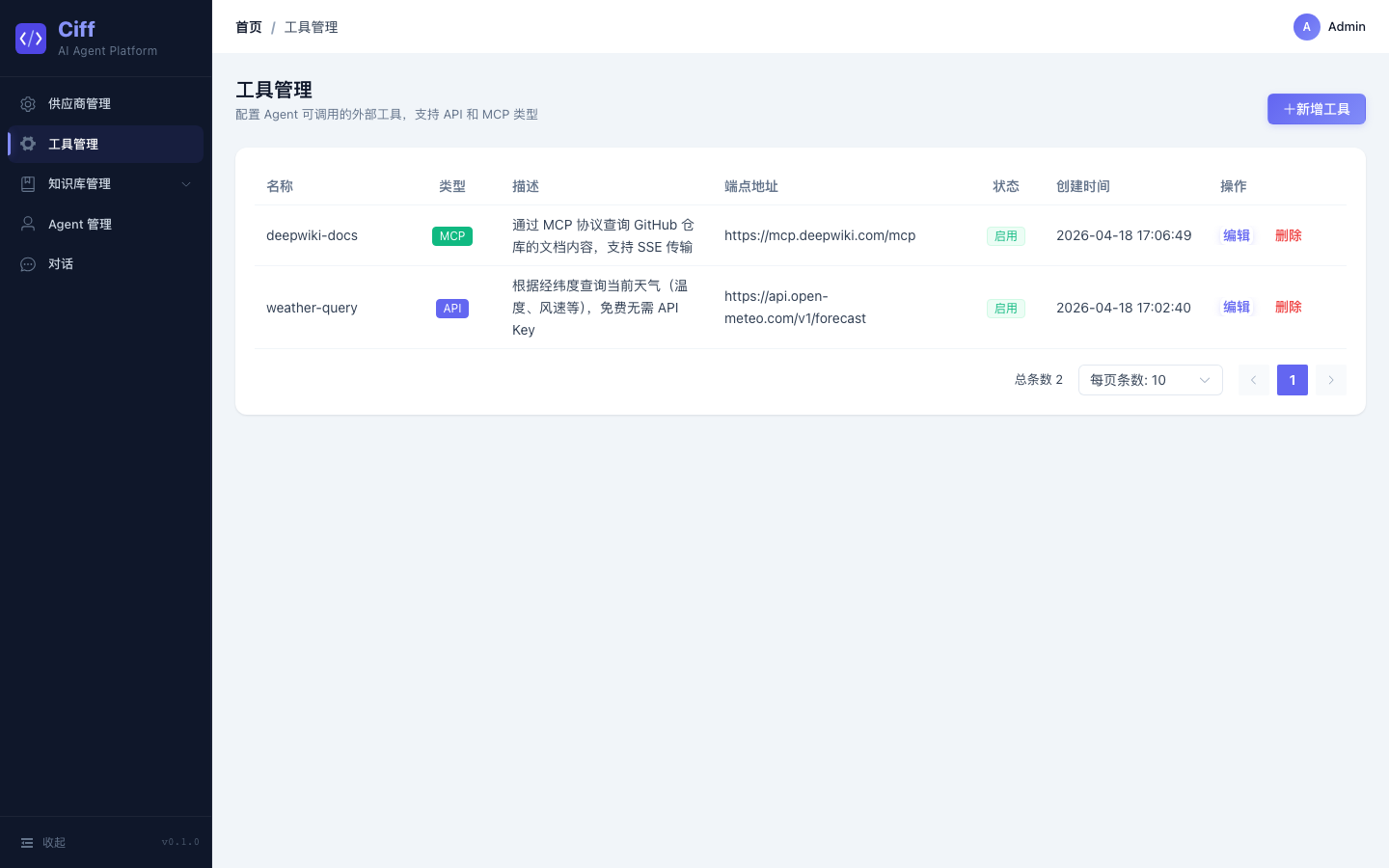Select page 1 in pagination
Viewport: 1389px width, 868px height.
click(x=1293, y=380)
